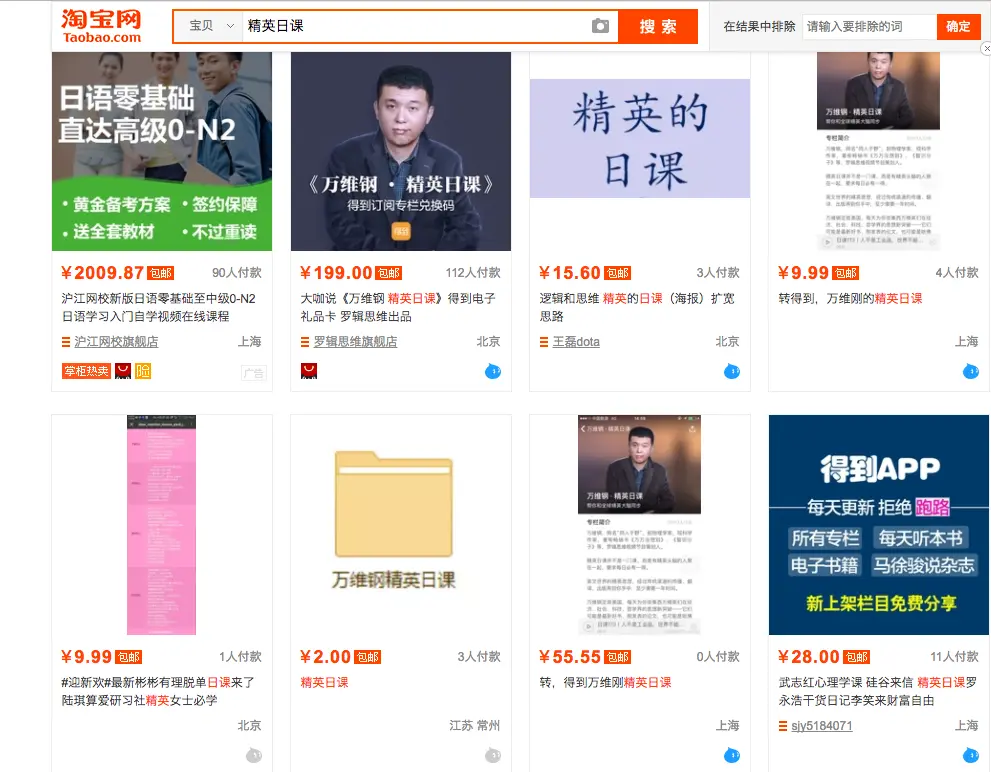Visit the 罗辑思维旗舰店 shop
Viewport: 991px width, 772px height.
coord(355,342)
